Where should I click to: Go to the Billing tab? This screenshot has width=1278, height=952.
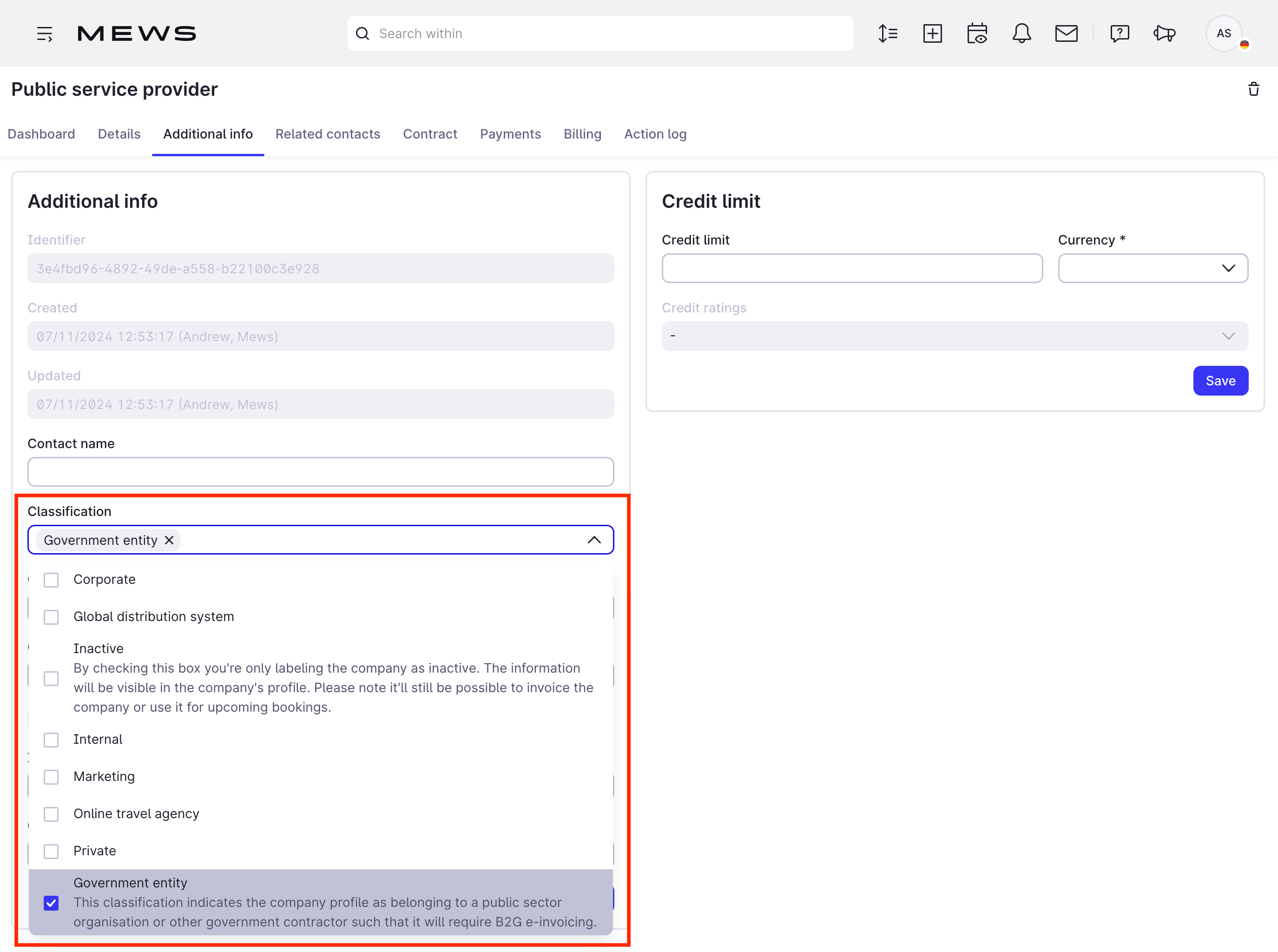[582, 134]
